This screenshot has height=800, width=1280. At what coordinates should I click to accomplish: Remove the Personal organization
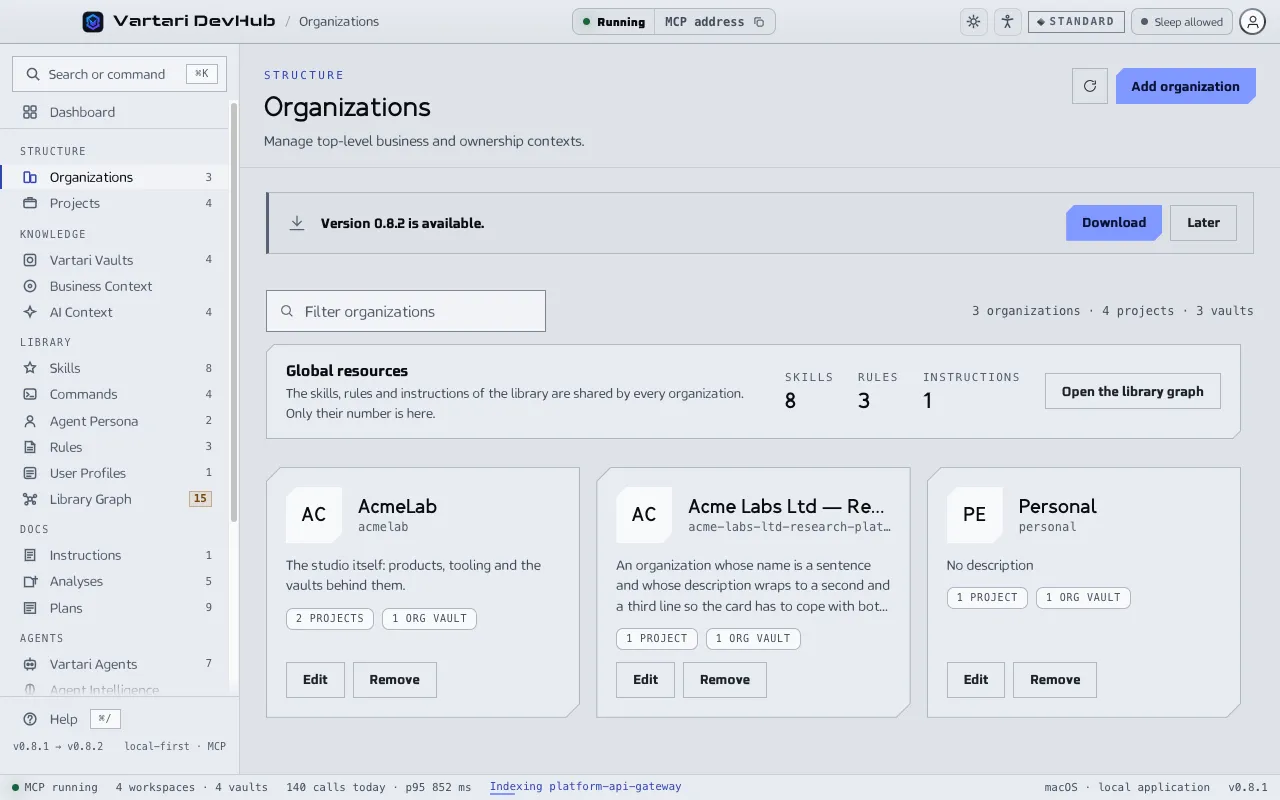[x=1055, y=680]
